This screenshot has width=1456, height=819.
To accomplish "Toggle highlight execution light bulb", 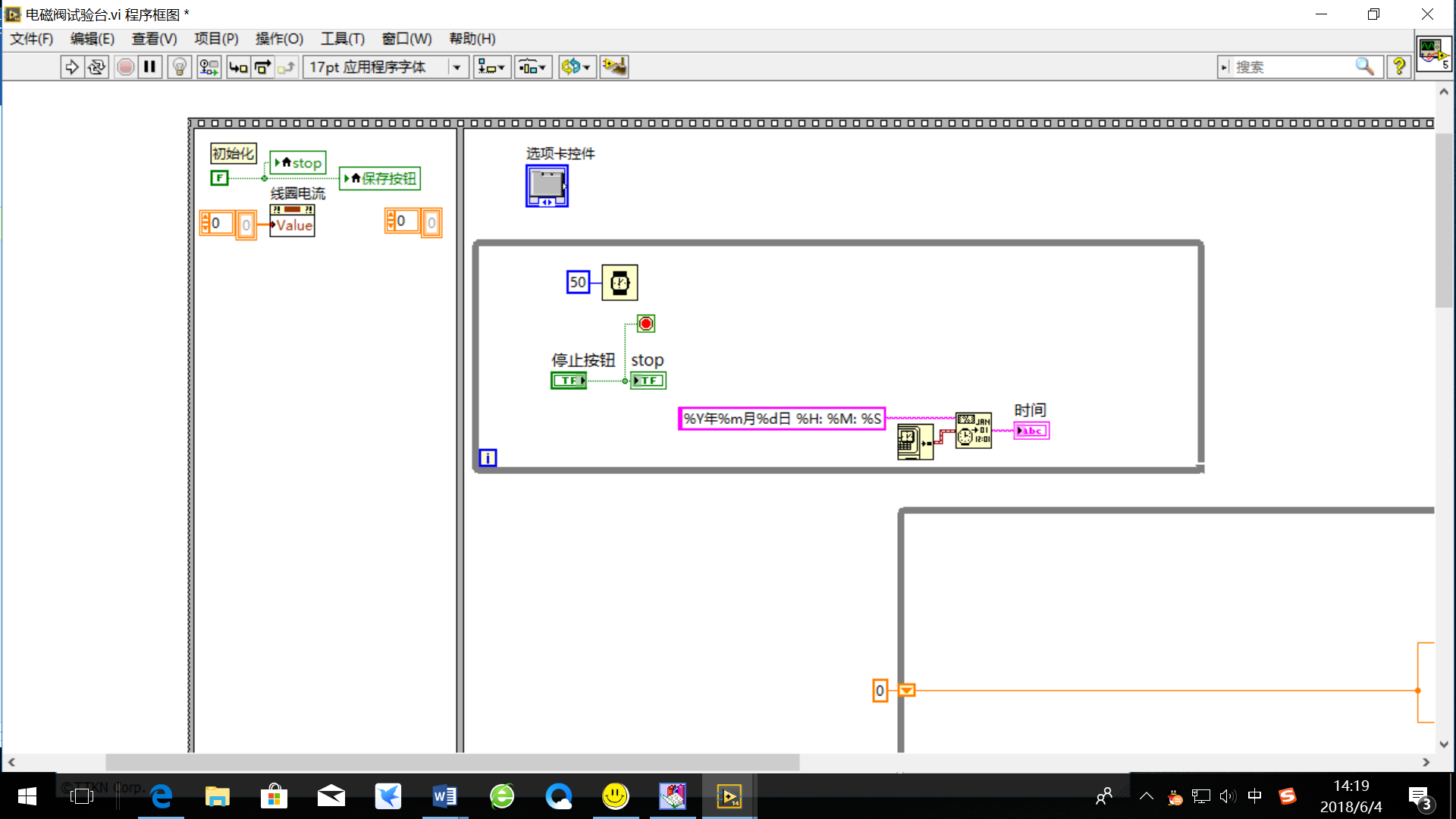I will [180, 67].
